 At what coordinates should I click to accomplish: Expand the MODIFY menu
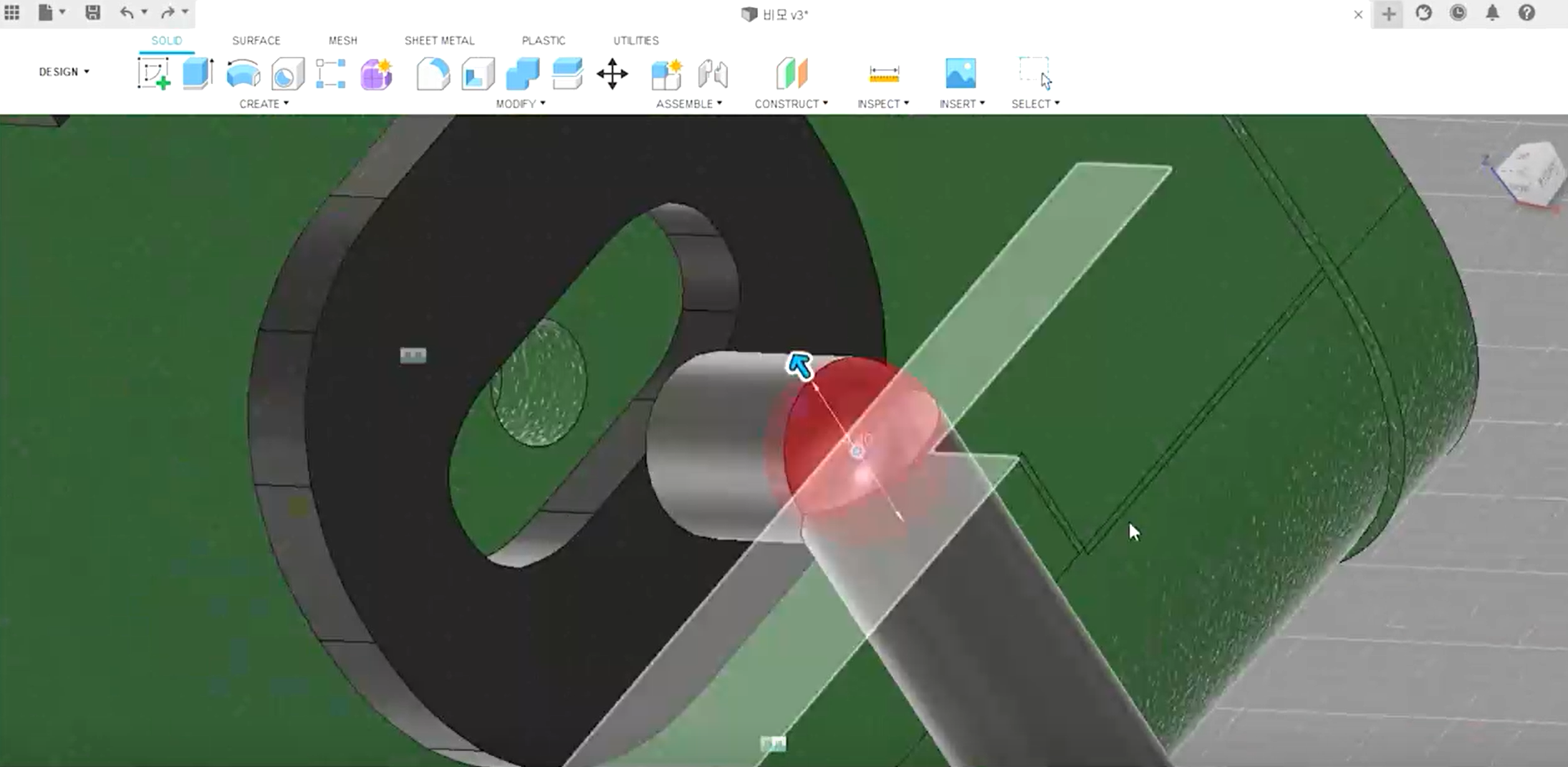pos(520,103)
